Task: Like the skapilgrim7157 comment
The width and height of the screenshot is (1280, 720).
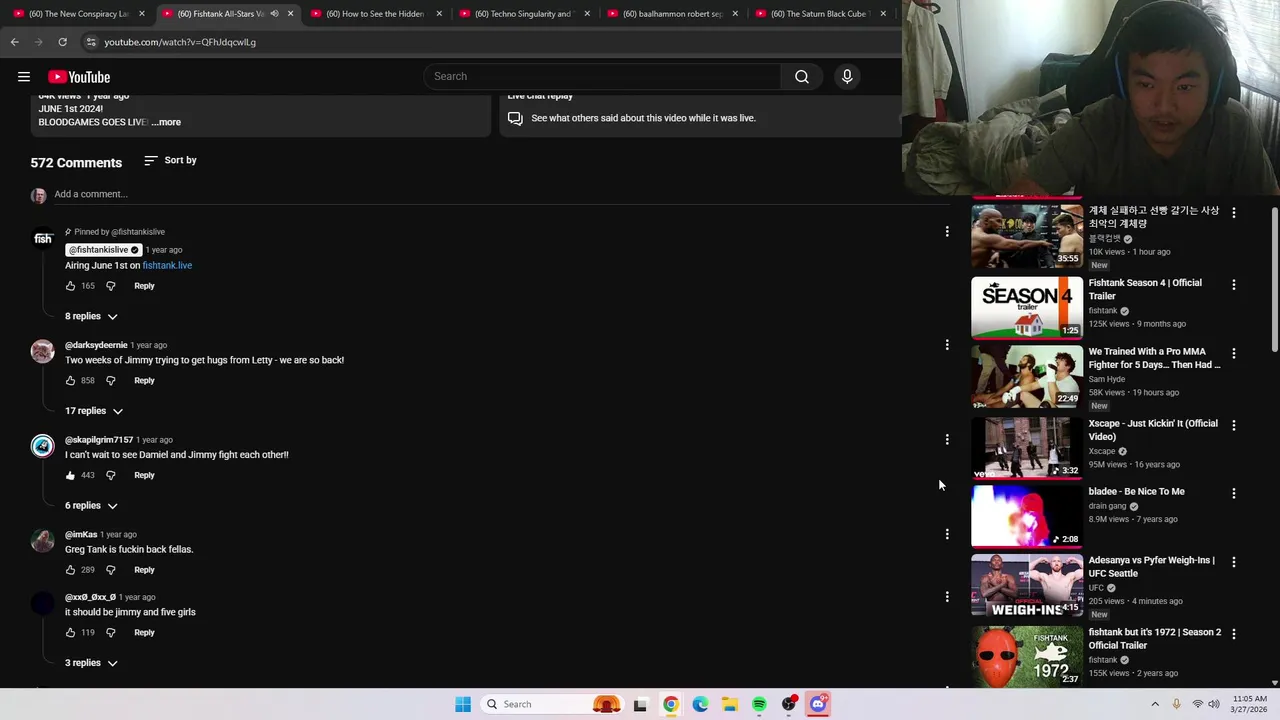Action: (x=70, y=476)
